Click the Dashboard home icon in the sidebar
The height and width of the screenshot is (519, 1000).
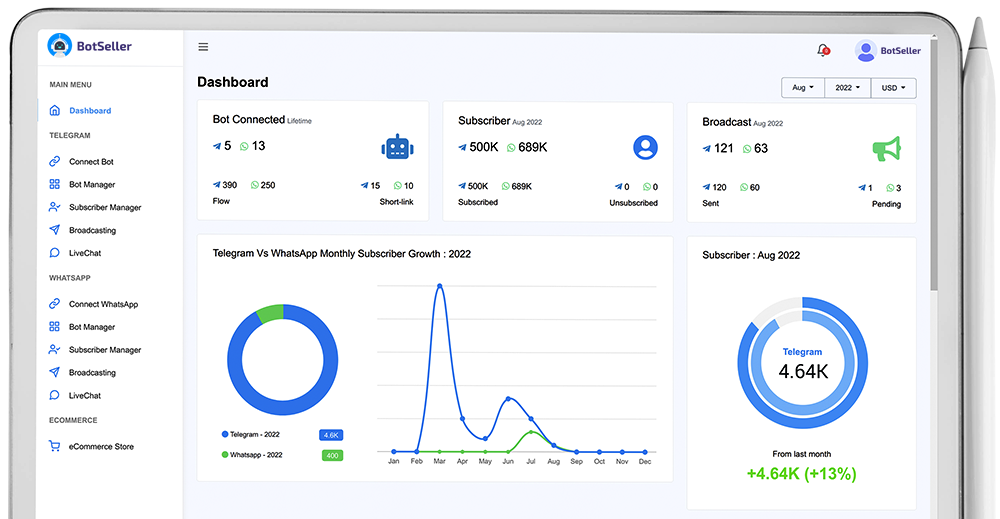[x=55, y=110]
